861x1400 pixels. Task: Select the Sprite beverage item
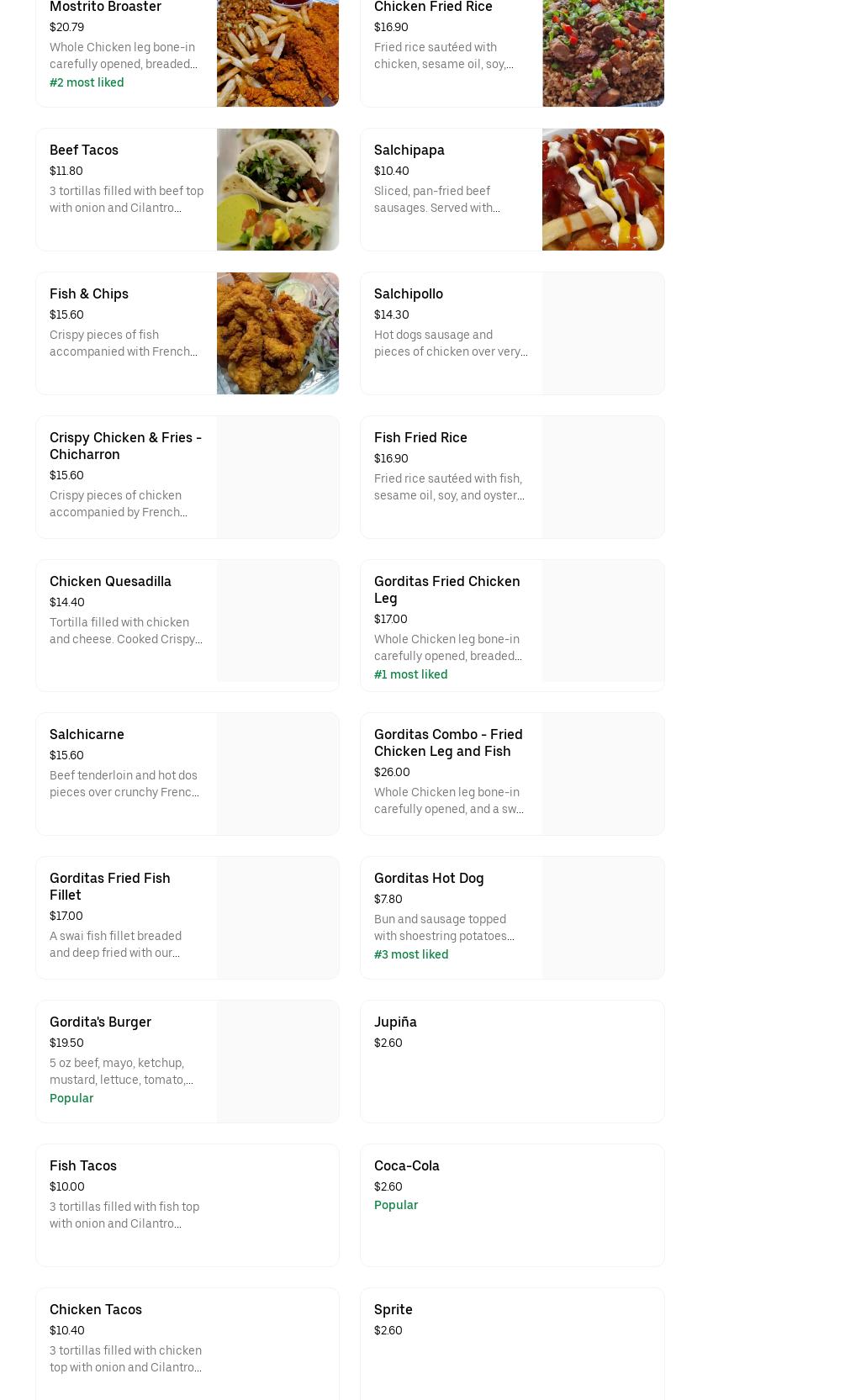[512, 1344]
